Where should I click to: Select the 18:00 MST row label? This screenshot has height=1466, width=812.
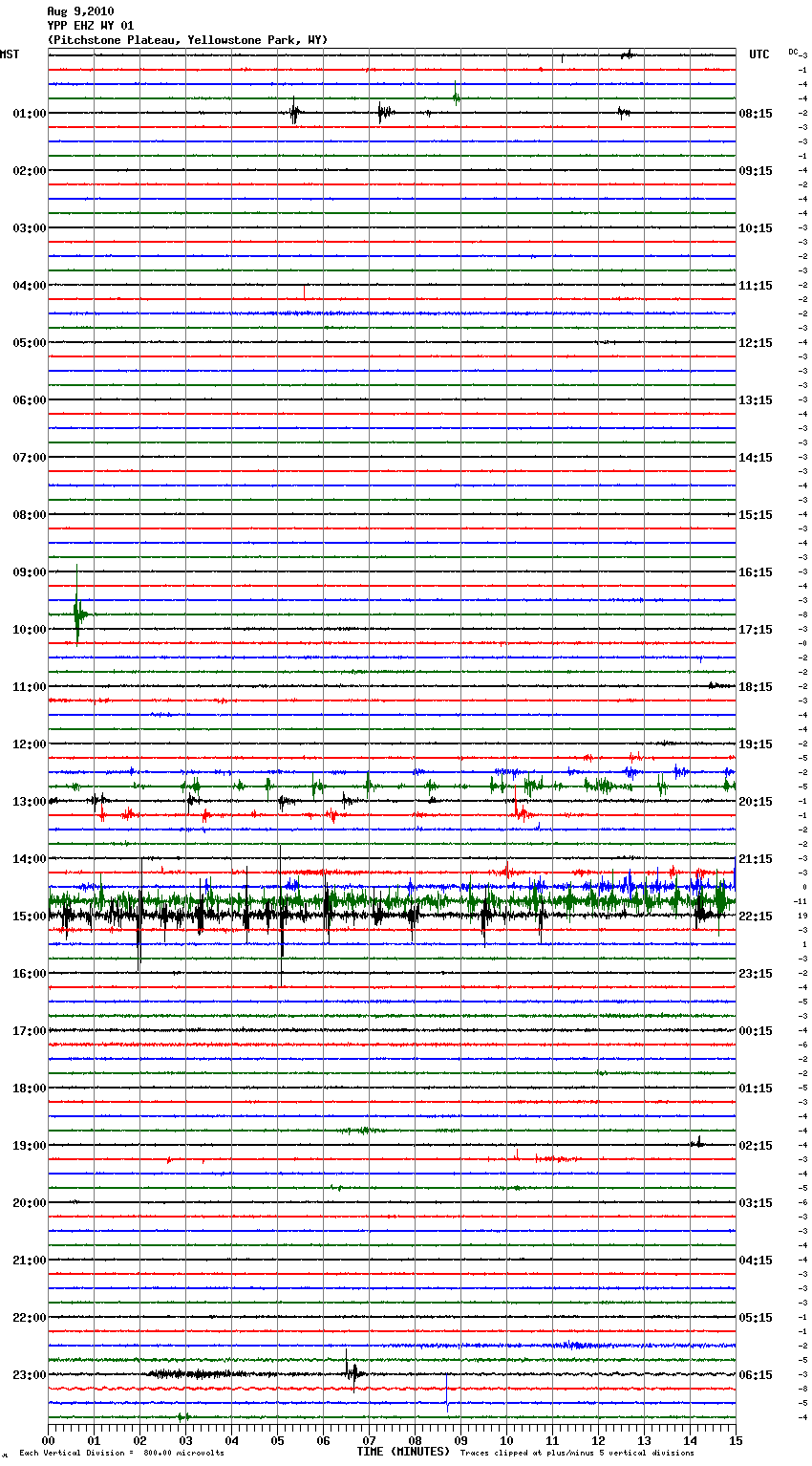click(x=30, y=1089)
